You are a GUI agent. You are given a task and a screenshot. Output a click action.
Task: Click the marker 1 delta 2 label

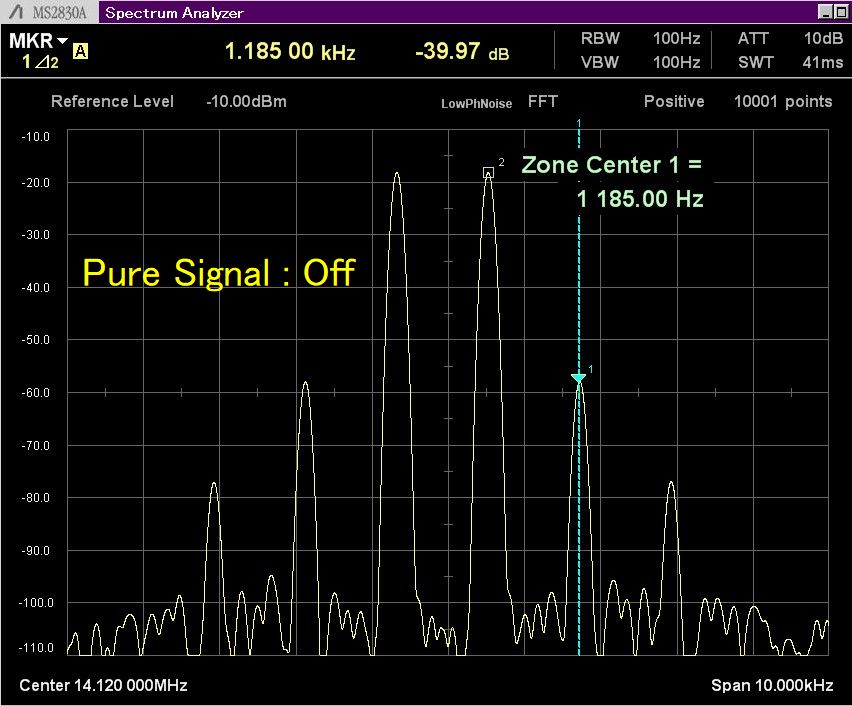tap(40, 62)
